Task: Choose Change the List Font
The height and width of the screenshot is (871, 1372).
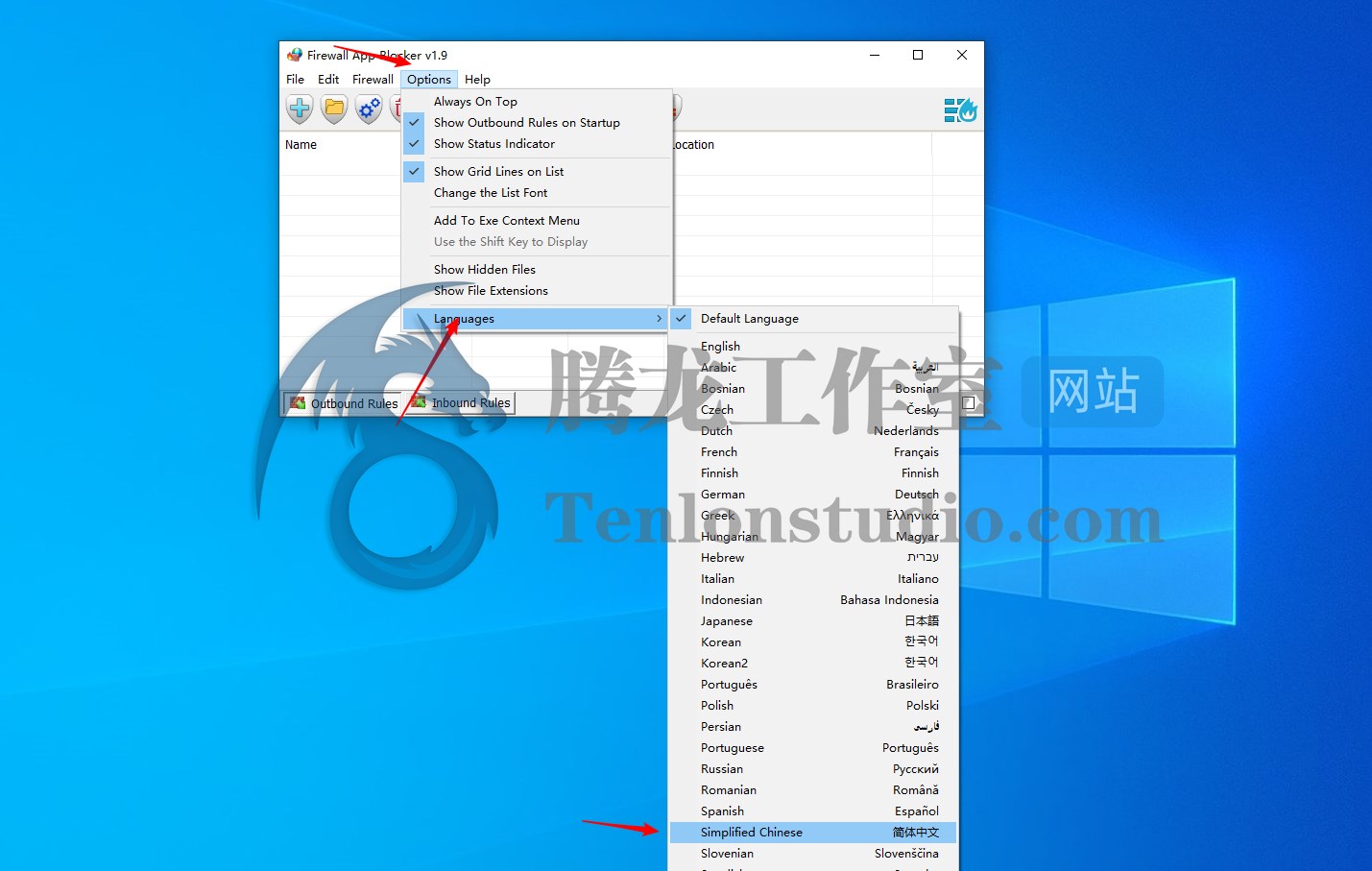Action: [x=537, y=193]
